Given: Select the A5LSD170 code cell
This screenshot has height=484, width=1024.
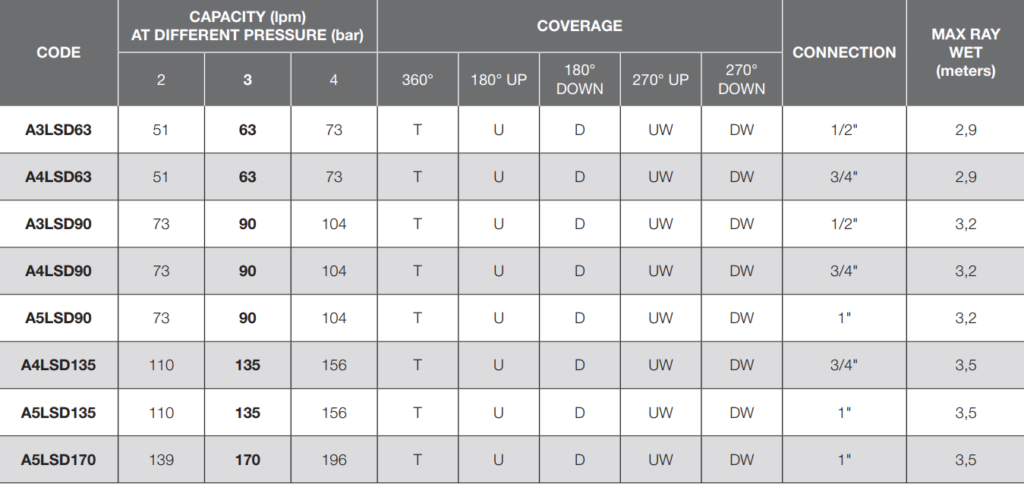Looking at the screenshot, I should click(59, 459).
